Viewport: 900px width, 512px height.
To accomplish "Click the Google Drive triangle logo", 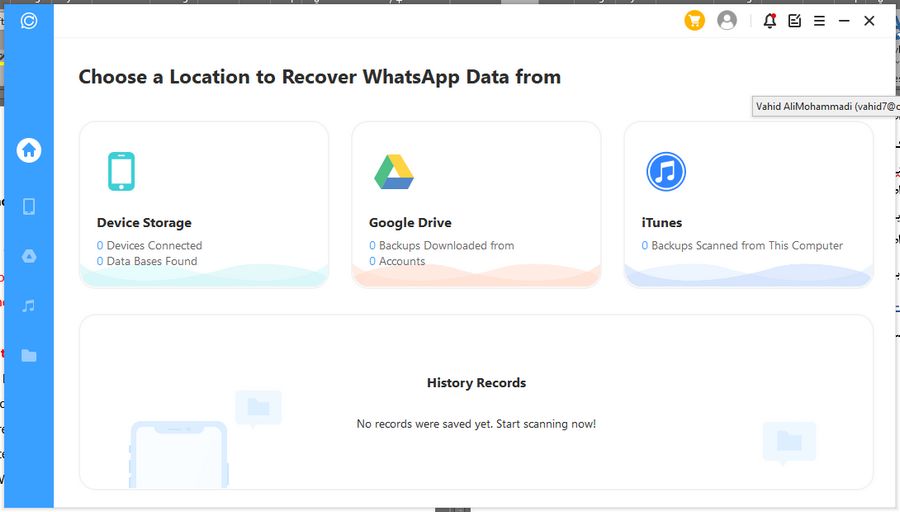I will pyautogui.click(x=394, y=172).
